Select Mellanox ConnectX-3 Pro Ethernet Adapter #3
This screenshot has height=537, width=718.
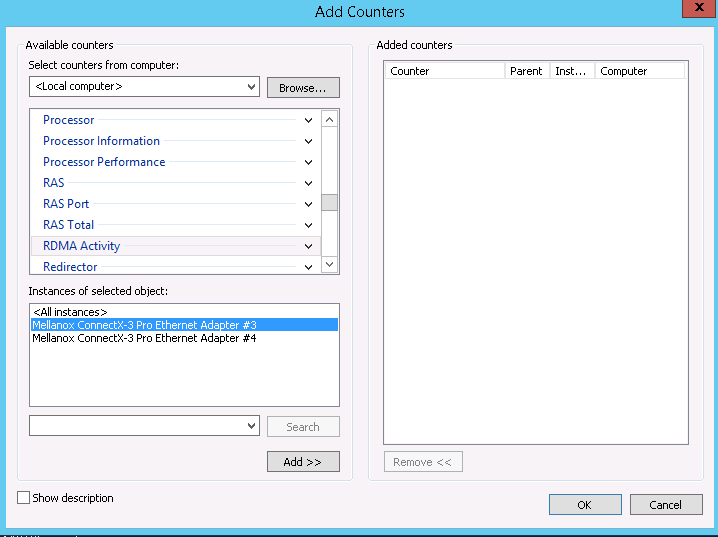tap(185, 325)
